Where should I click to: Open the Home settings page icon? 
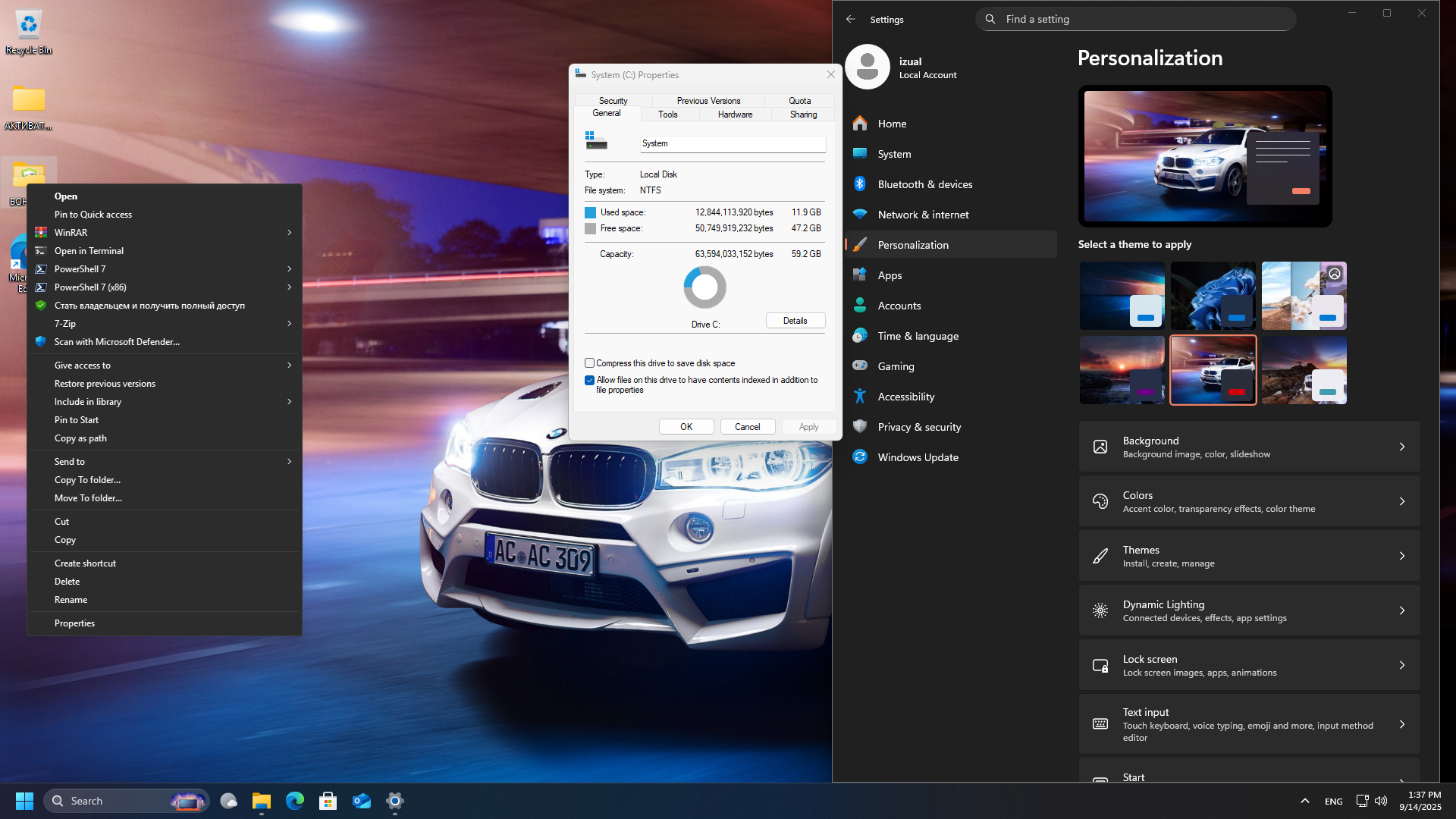pyautogui.click(x=860, y=124)
